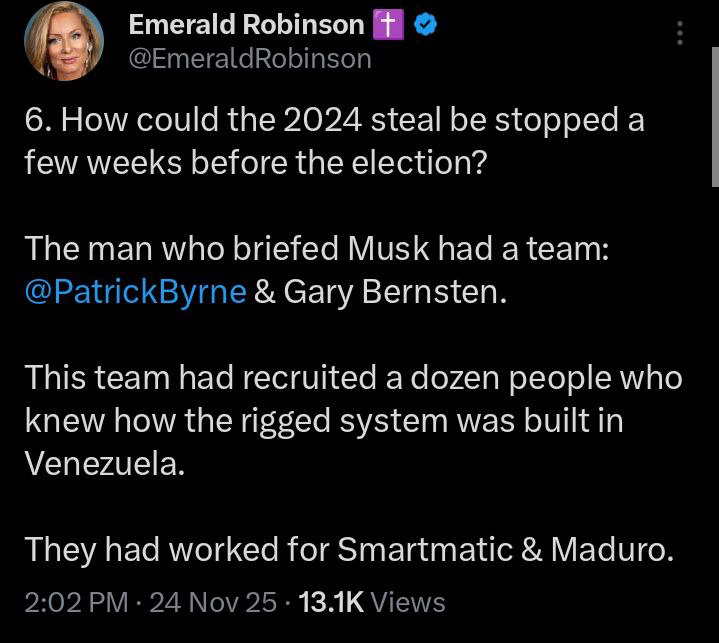The image size is (719, 643).
Task: Click the "How could the 2024 steal" paragraph
Action: click(x=334, y=141)
